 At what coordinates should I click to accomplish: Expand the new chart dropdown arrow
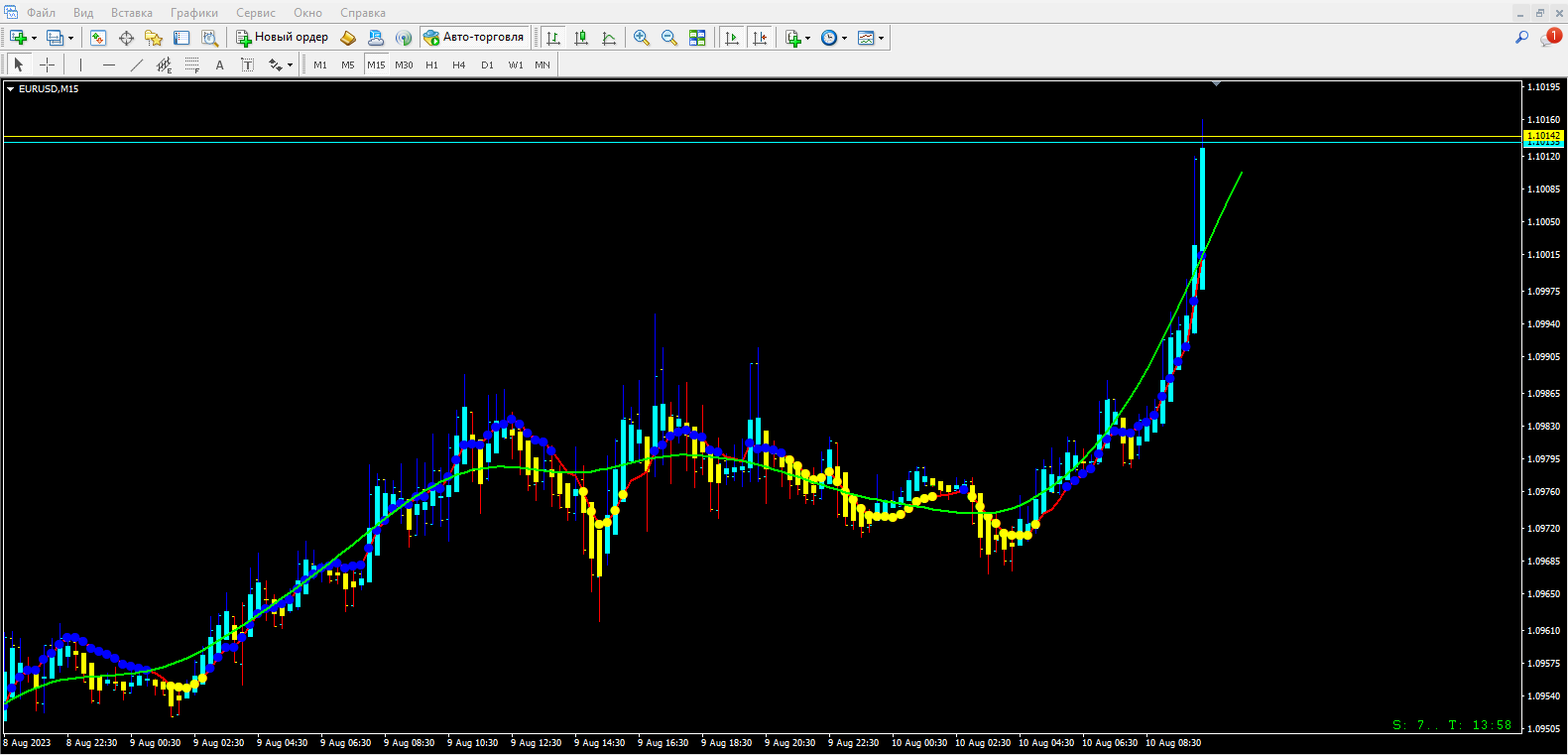[35, 39]
